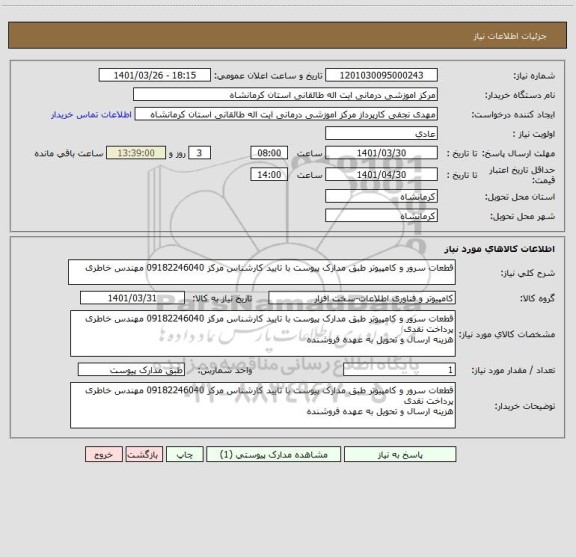Click the مشخصات کالای مورد نیاز text area
The height and width of the screenshot is (557, 576).
pos(263,334)
